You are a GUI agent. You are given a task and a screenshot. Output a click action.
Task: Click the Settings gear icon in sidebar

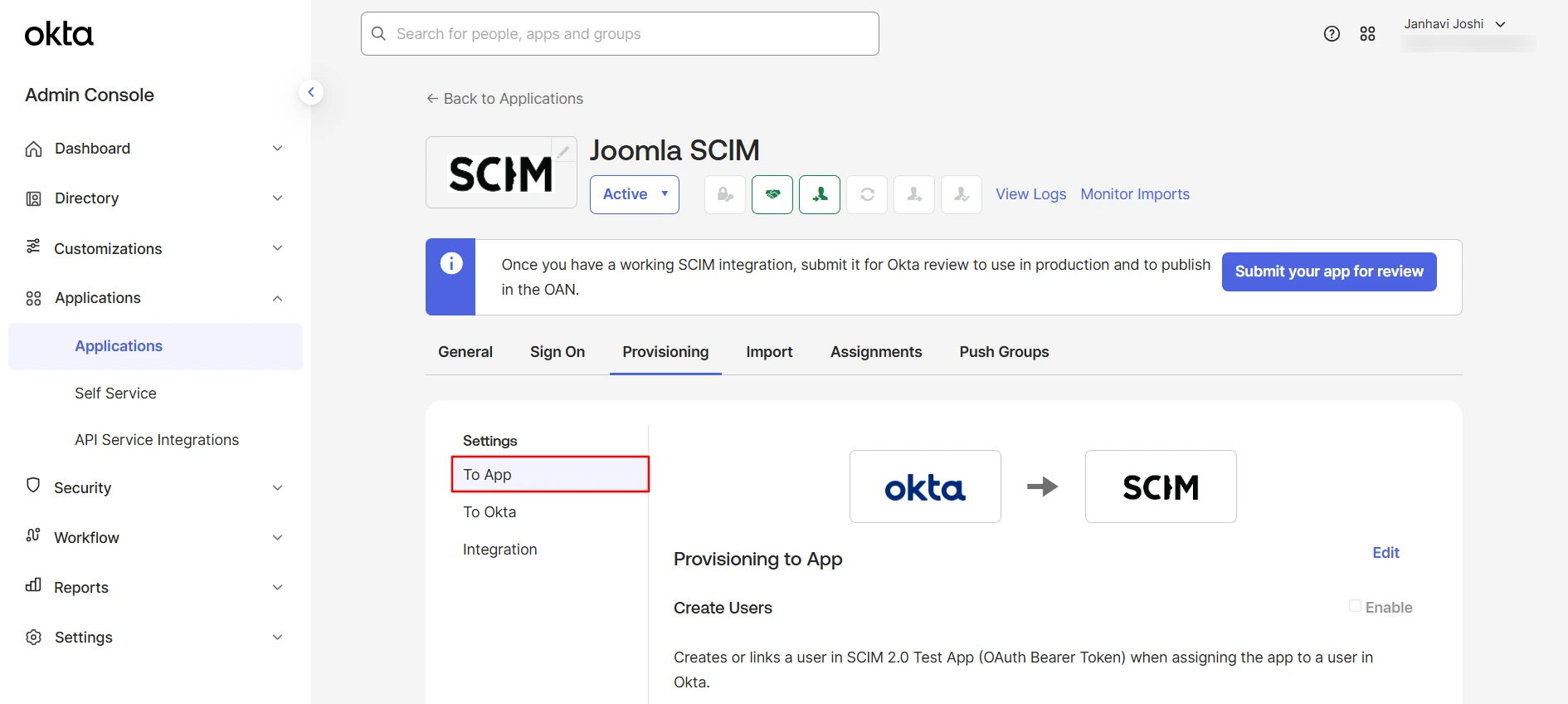pyautogui.click(x=33, y=637)
